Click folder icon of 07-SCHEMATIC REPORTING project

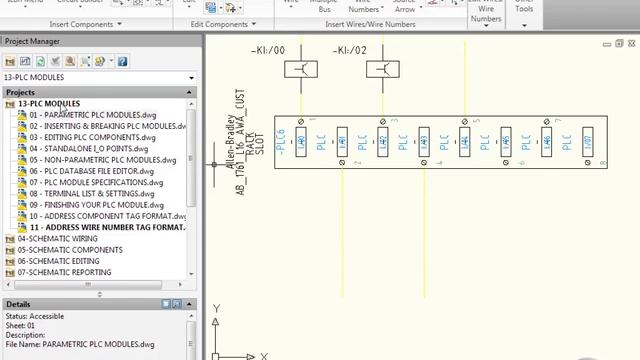click(x=10, y=272)
